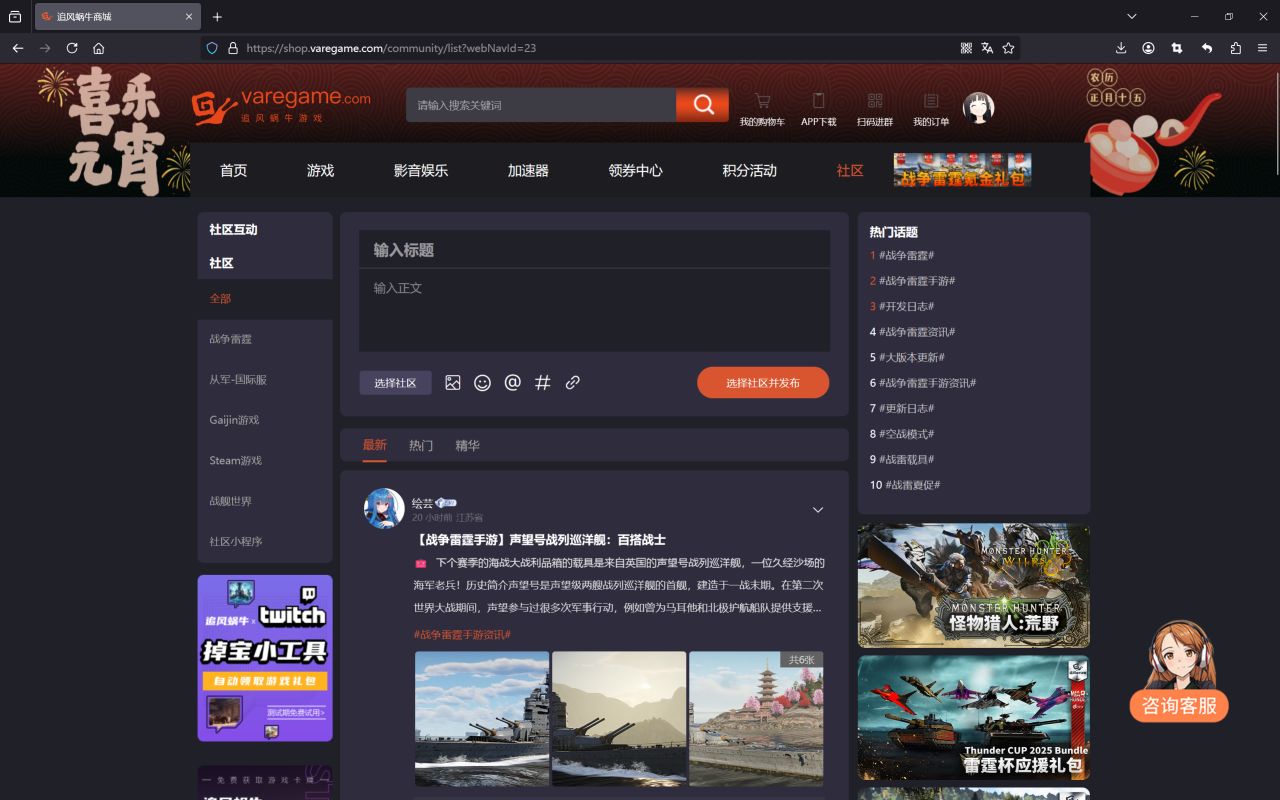Click the search keyword input field
Viewport: 1280px width, 800px height.
click(541, 105)
